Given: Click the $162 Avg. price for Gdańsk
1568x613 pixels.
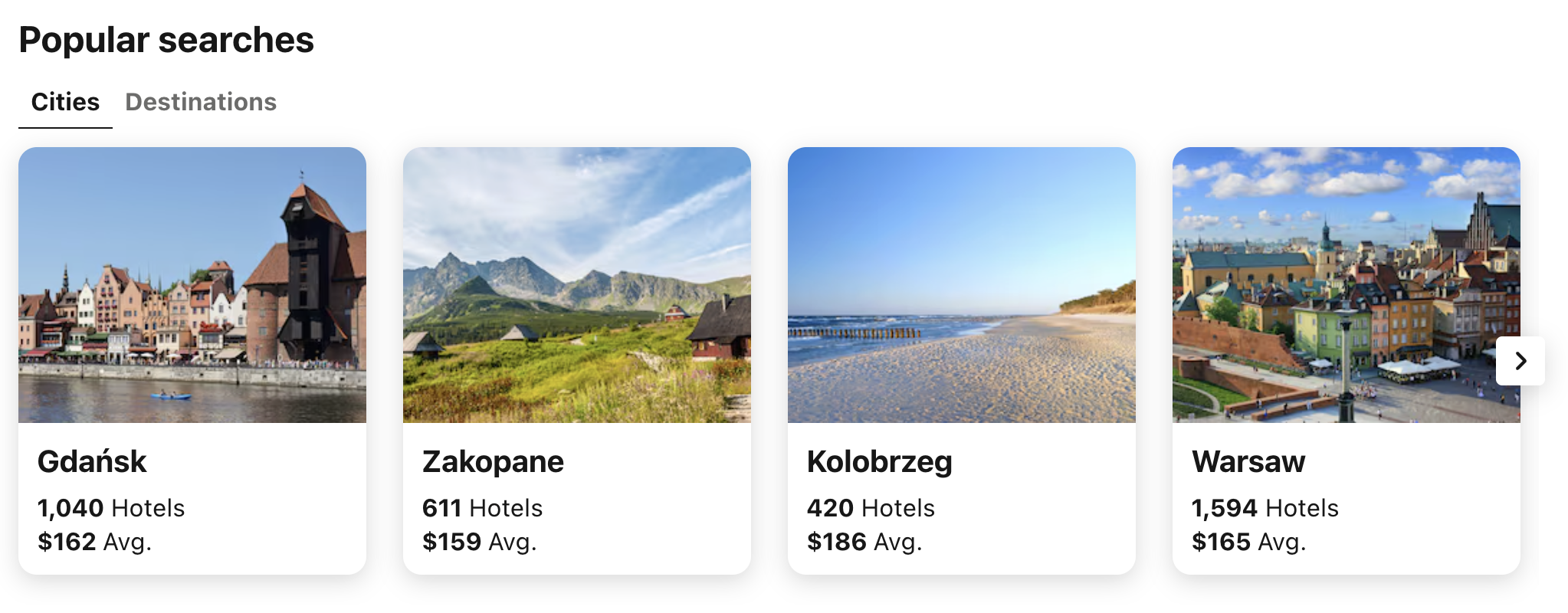Looking at the screenshot, I should click(94, 542).
